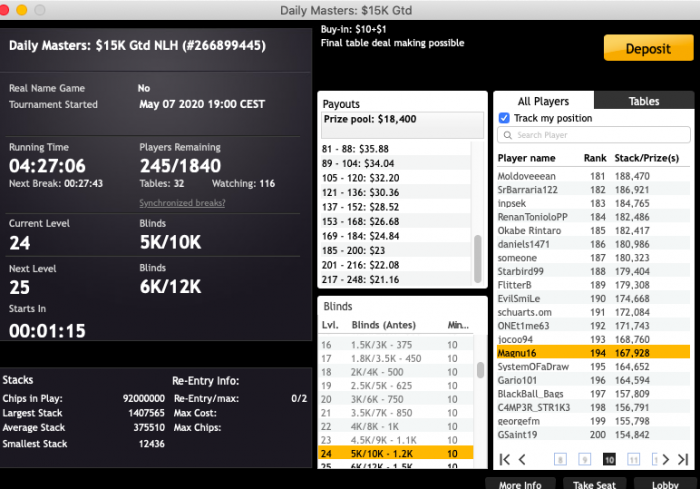Focus the Search Player field

(x=594, y=135)
